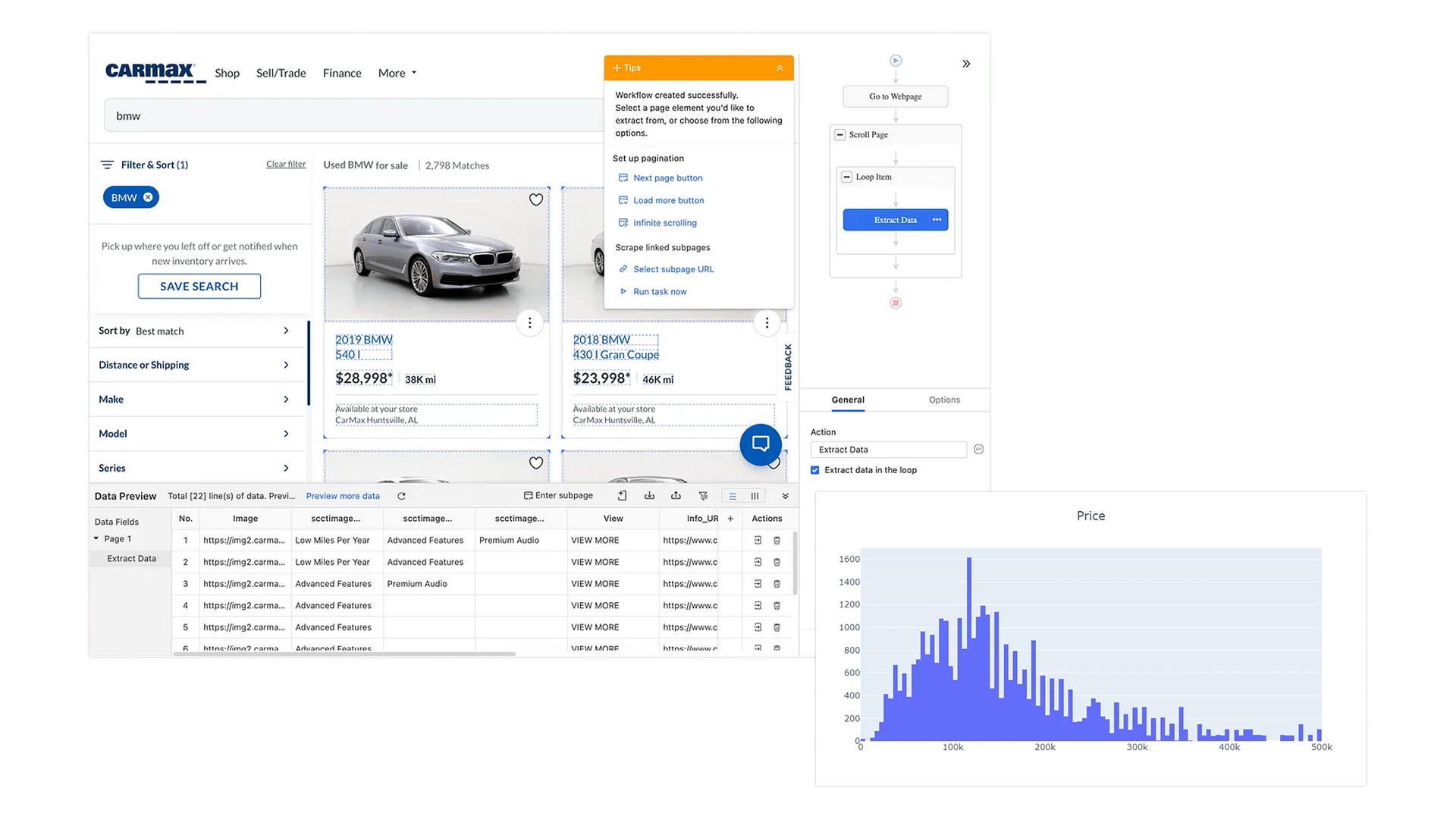
Task: Expand the Model filter
Action: pyautogui.click(x=196, y=434)
